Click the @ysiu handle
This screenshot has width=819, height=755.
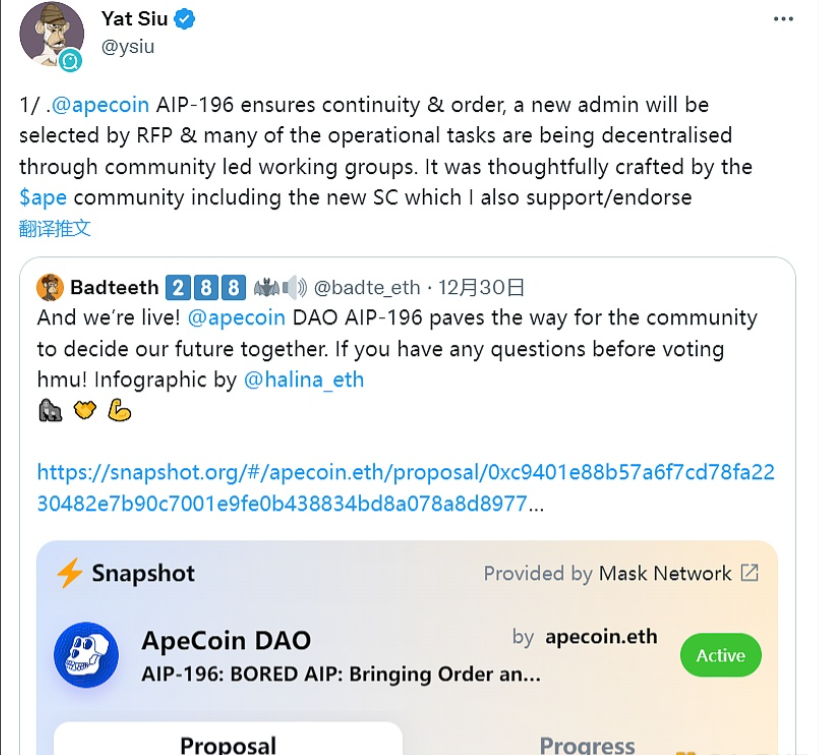tap(128, 46)
